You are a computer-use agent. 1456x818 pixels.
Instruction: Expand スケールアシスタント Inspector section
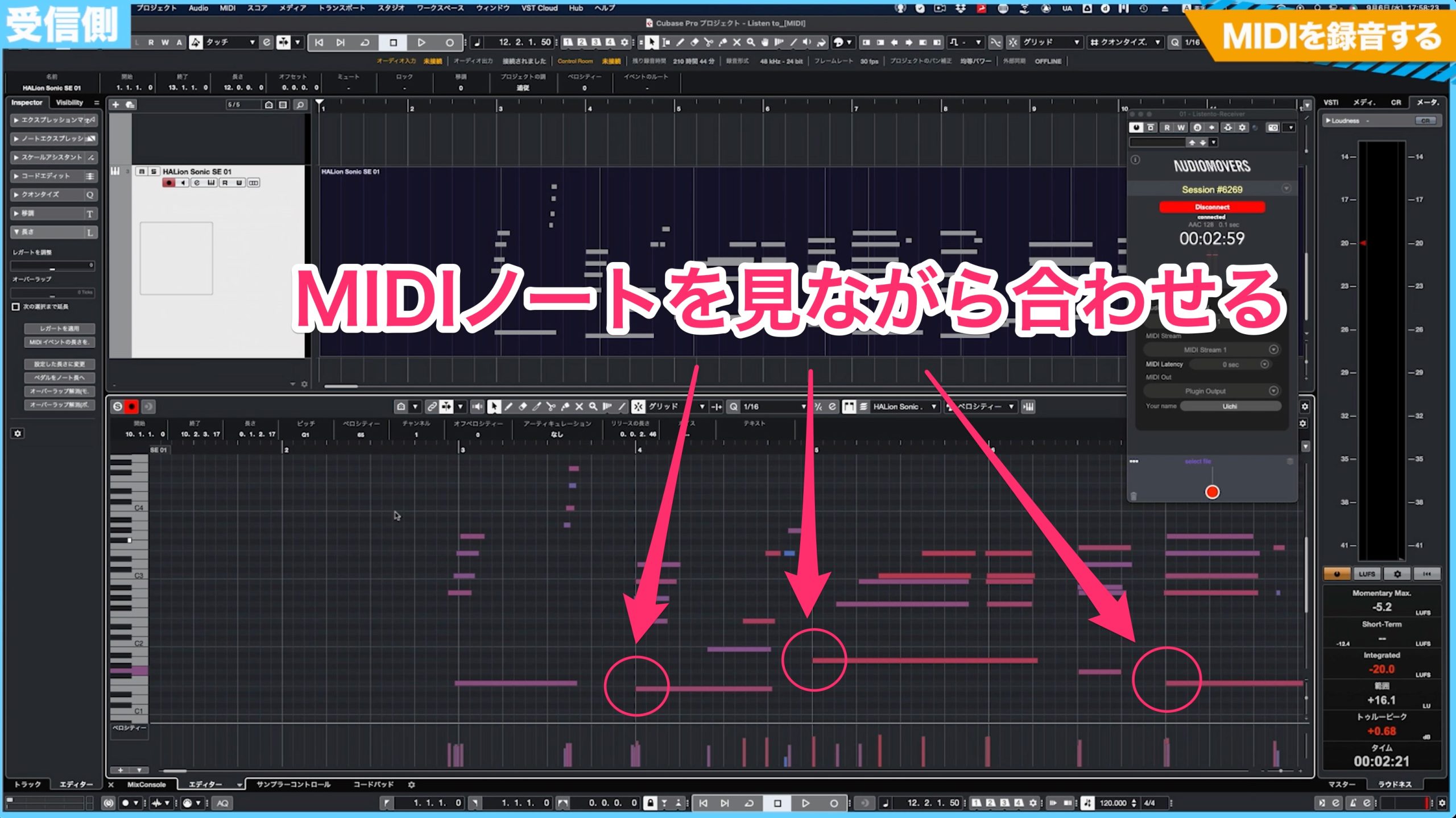coord(54,157)
